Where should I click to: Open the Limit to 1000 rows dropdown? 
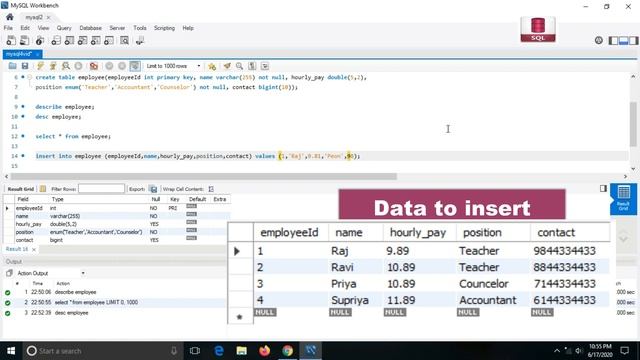click(173, 66)
